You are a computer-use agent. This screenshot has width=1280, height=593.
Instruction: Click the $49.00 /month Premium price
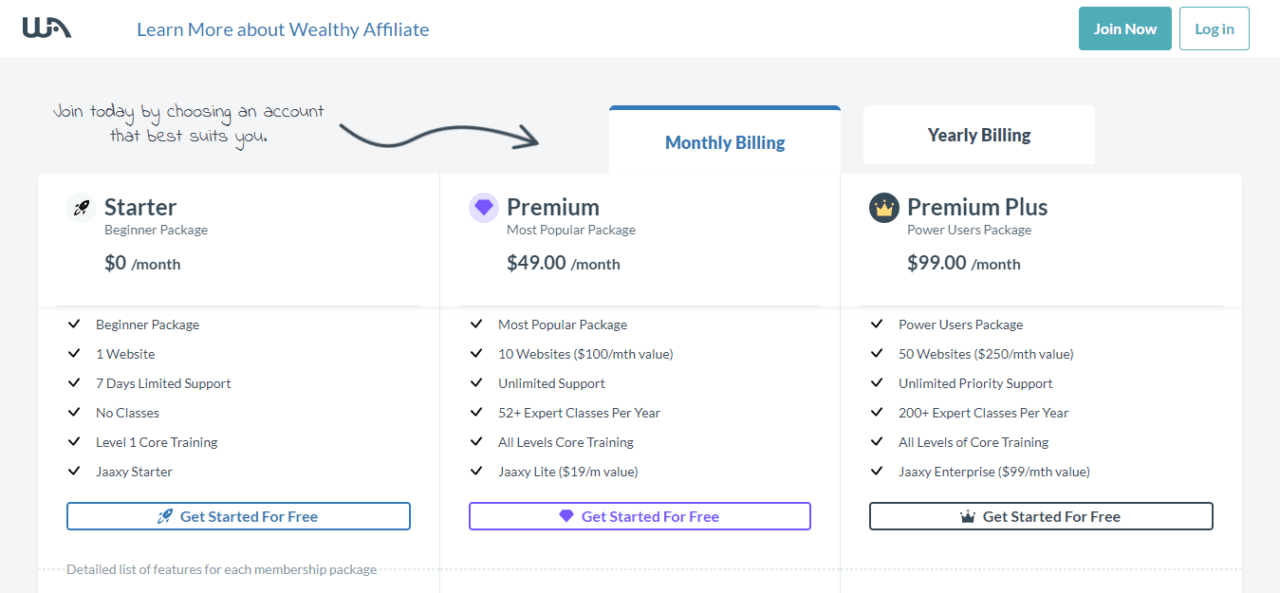coord(563,263)
